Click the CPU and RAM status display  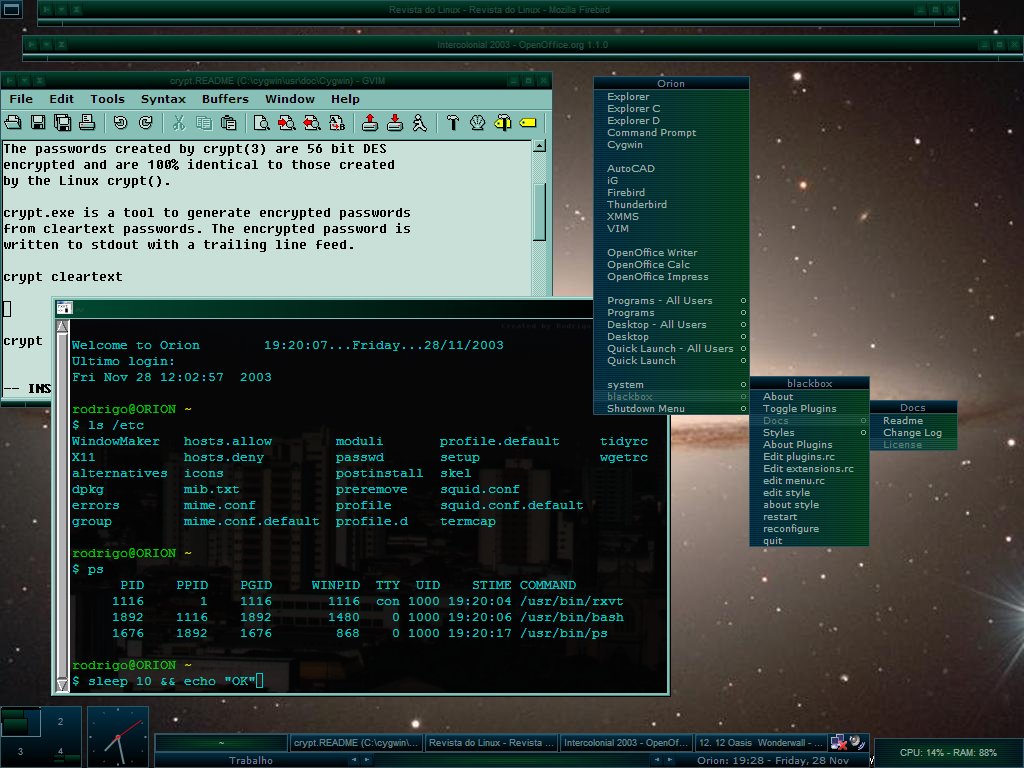[x=948, y=752]
